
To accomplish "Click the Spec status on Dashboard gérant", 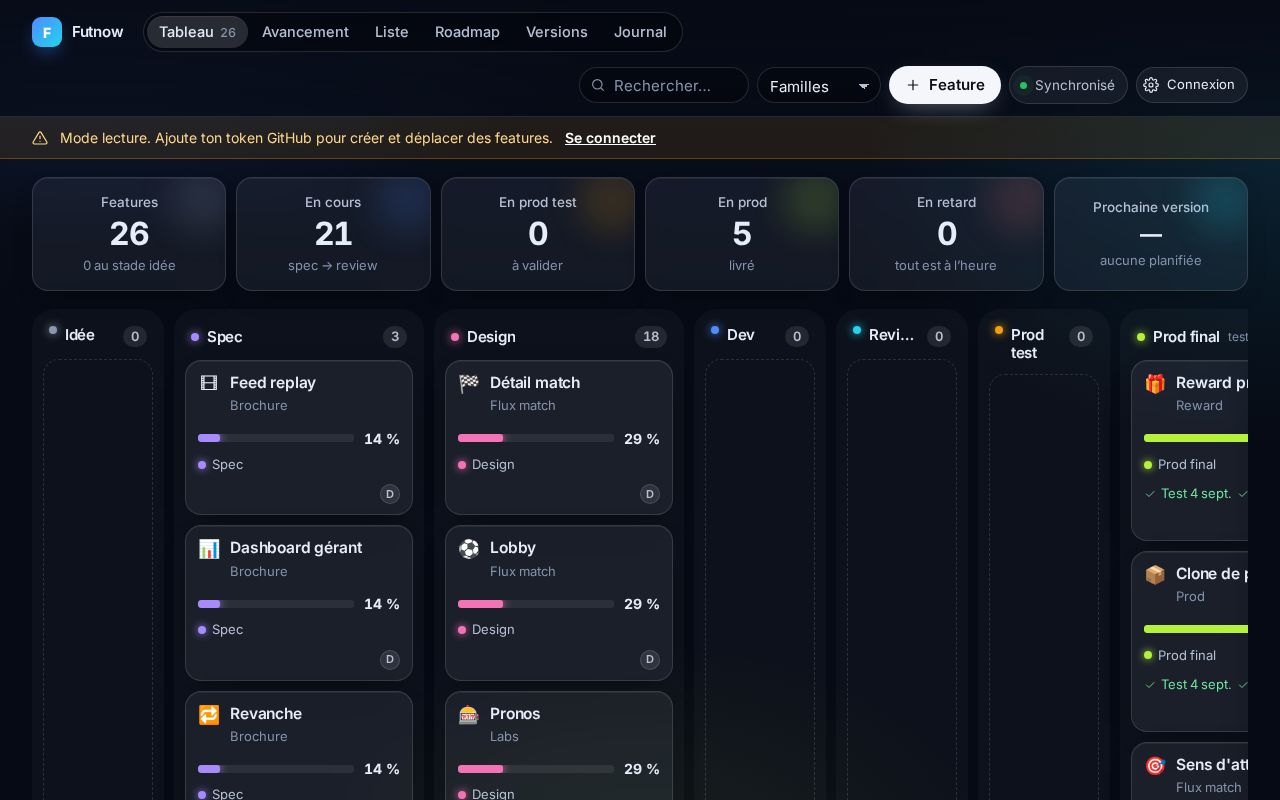I will 221,630.
